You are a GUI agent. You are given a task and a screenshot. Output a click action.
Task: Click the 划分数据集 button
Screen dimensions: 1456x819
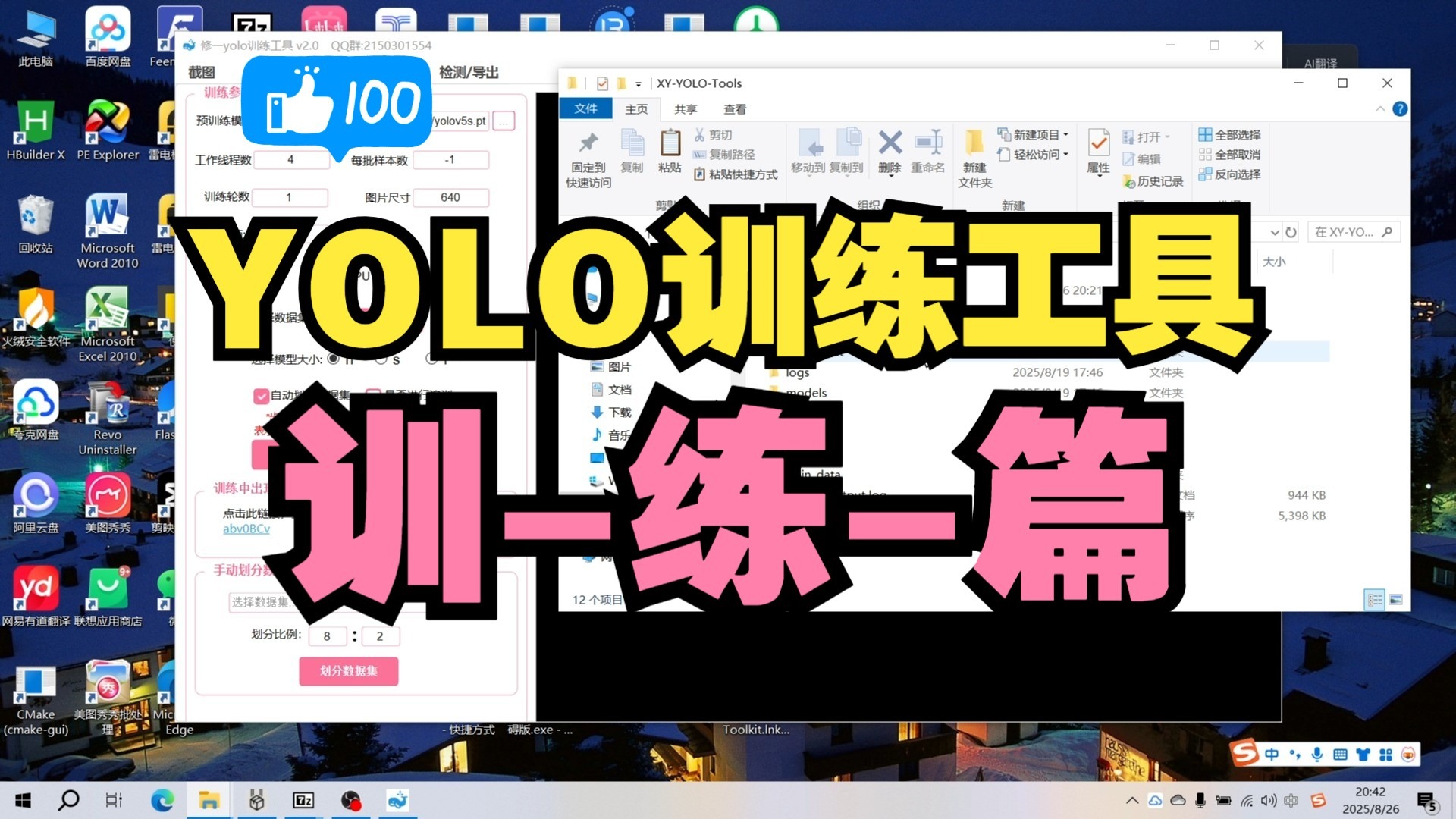pos(348,670)
